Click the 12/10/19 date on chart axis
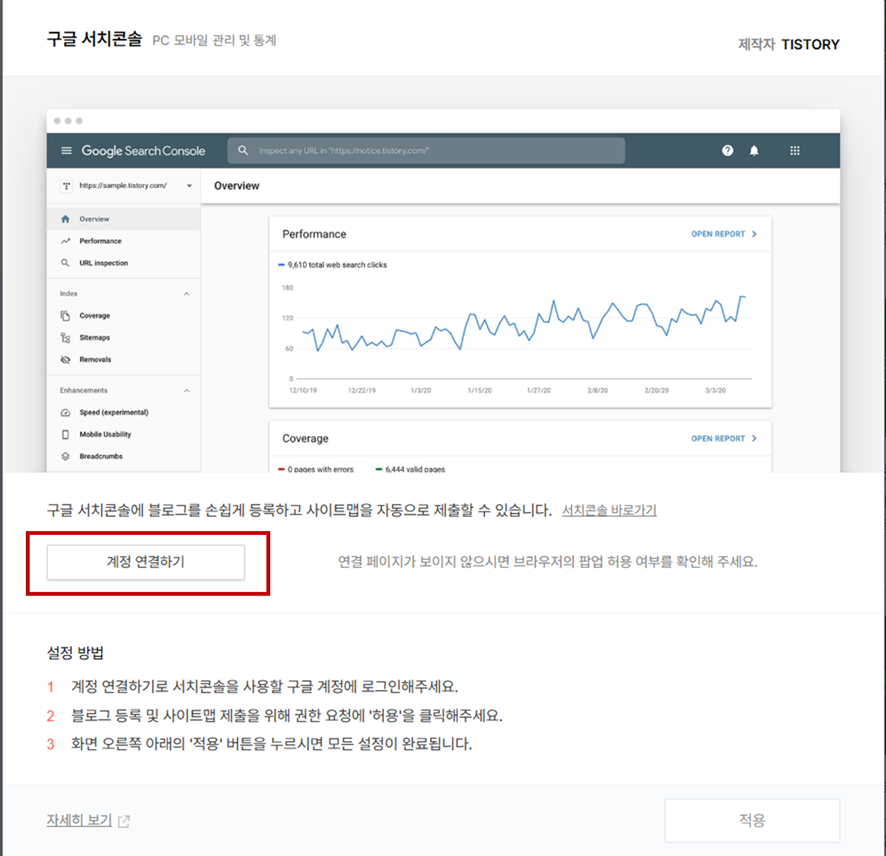The height and width of the screenshot is (856, 886). (x=303, y=390)
